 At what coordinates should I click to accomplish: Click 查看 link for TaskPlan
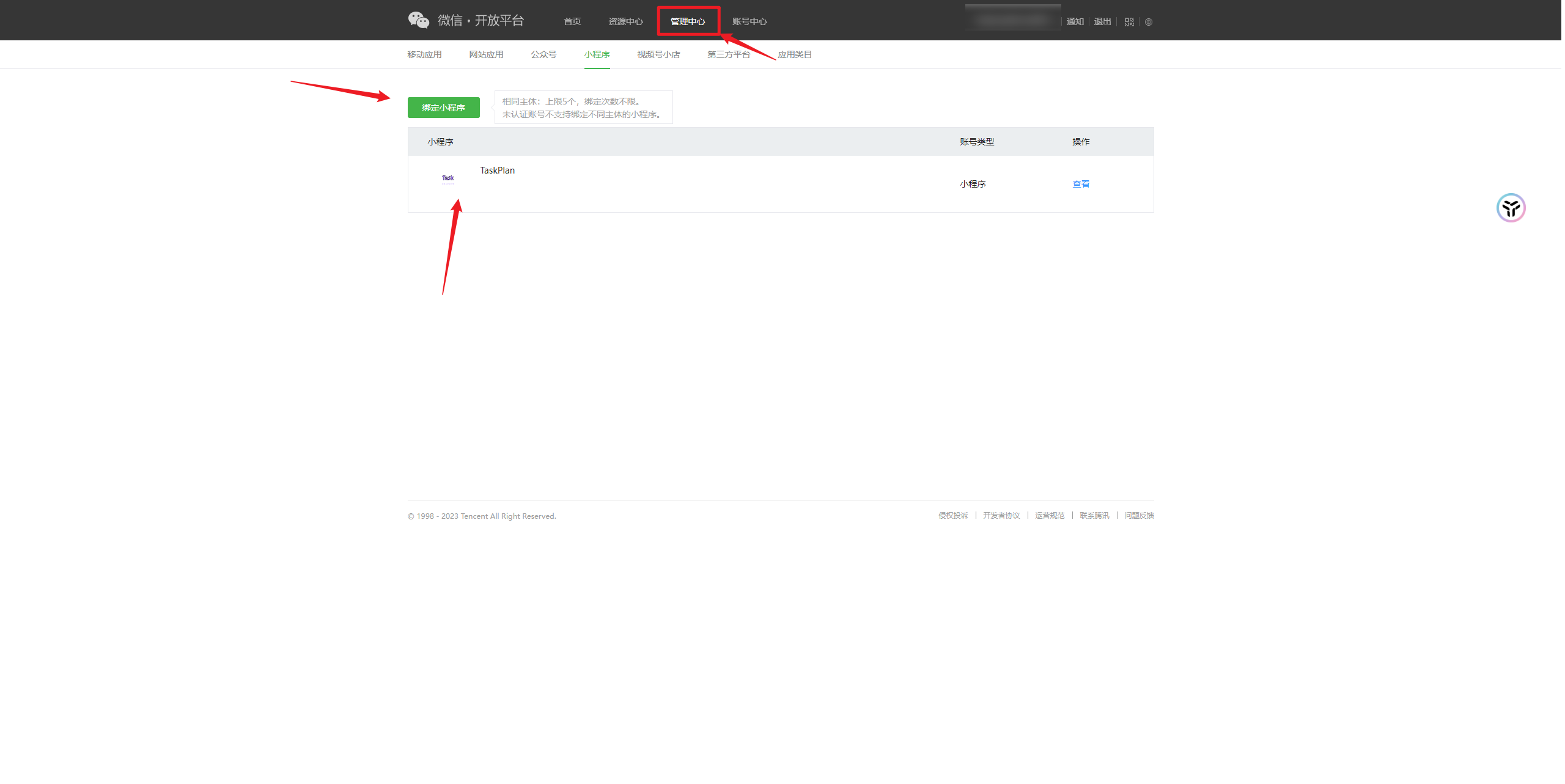pos(1081,184)
